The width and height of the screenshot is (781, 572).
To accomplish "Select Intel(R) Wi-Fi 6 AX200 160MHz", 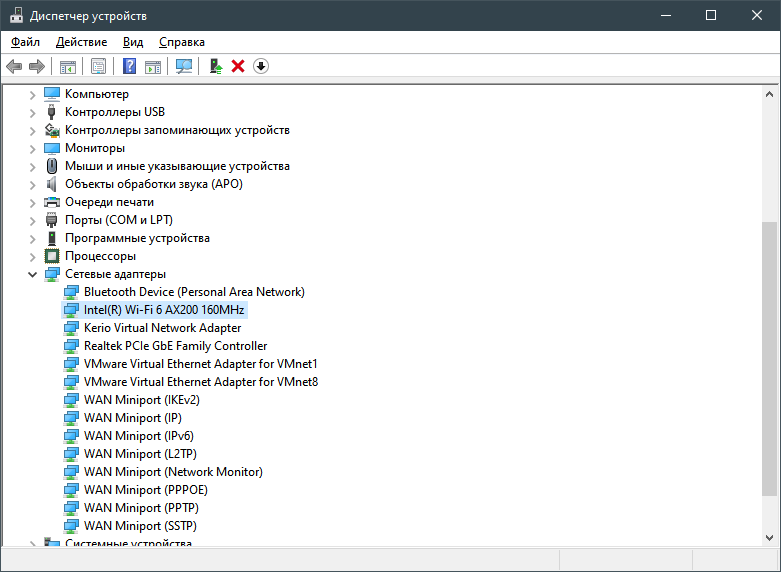I will tap(164, 310).
